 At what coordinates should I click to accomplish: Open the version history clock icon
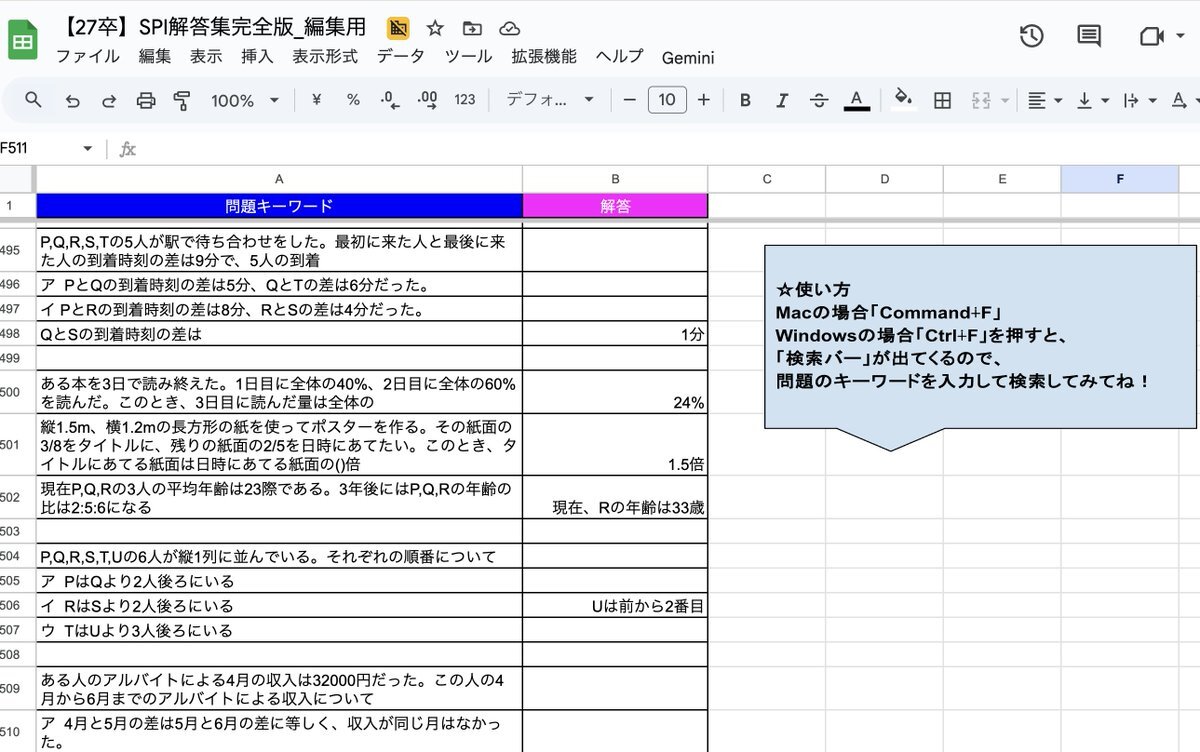click(1031, 37)
